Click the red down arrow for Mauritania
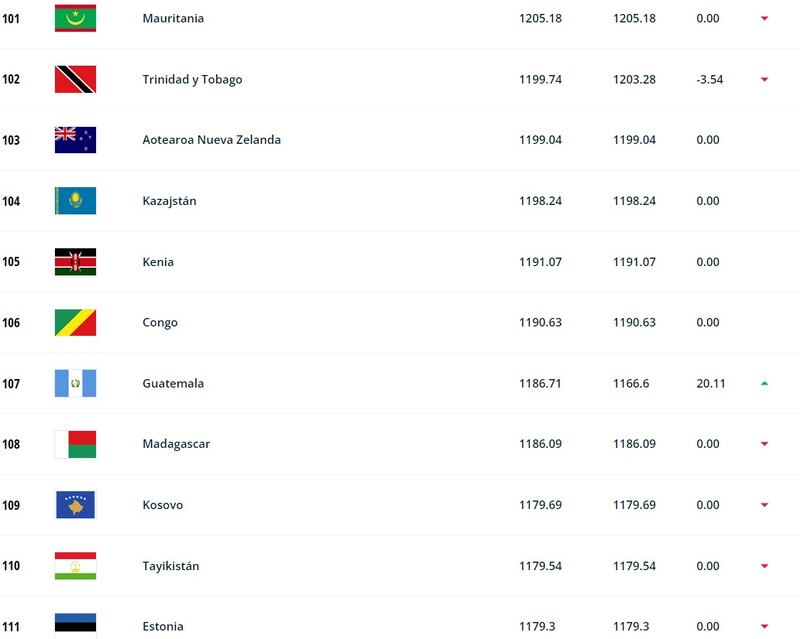This screenshot has height=639, width=800. [764, 18]
